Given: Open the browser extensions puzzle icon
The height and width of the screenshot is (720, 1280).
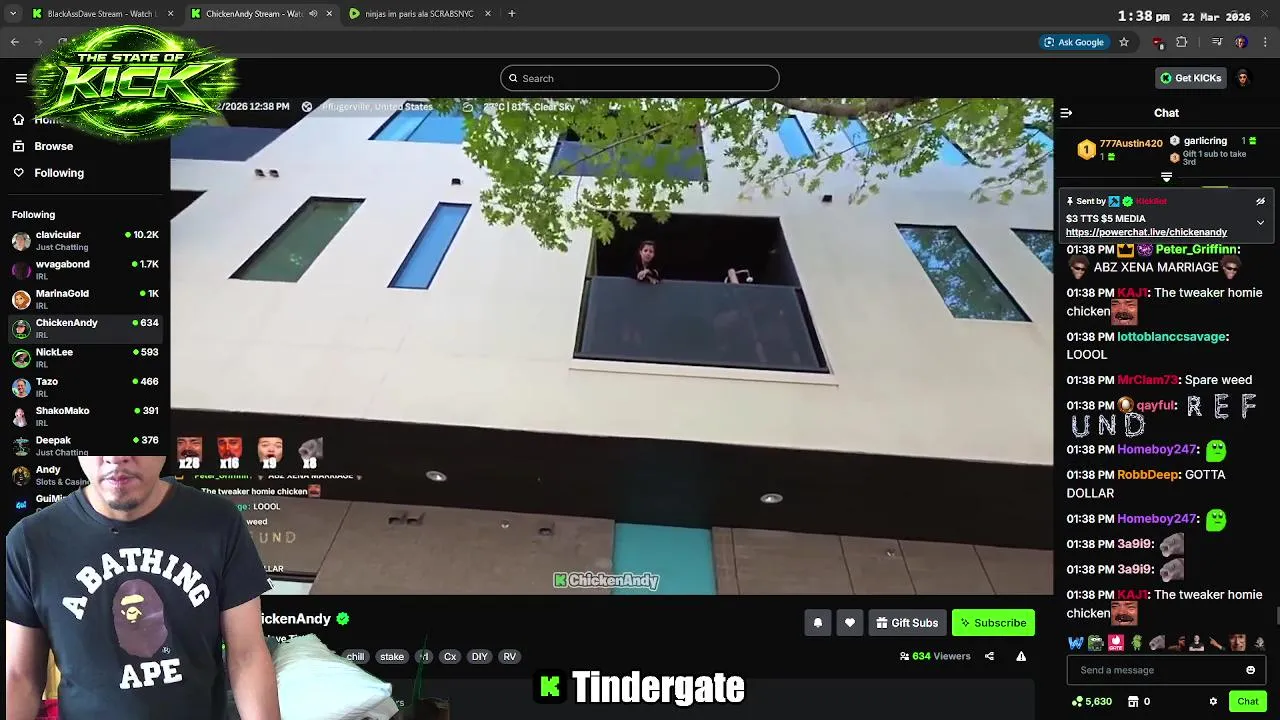Looking at the screenshot, I should point(1182,42).
